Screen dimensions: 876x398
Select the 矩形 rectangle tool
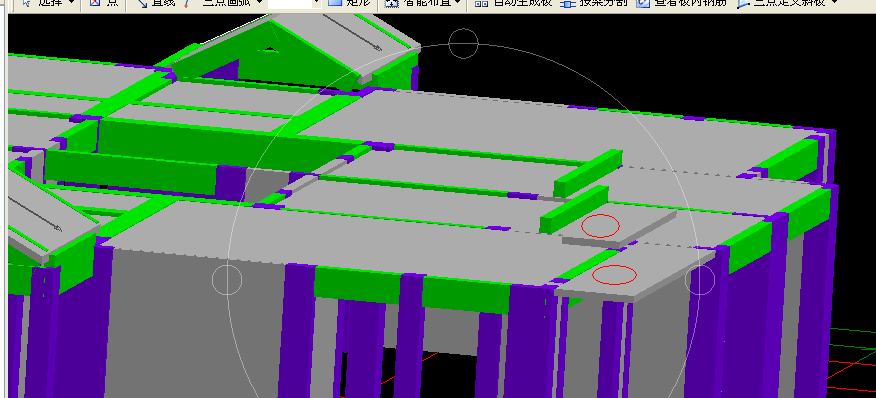350,3
